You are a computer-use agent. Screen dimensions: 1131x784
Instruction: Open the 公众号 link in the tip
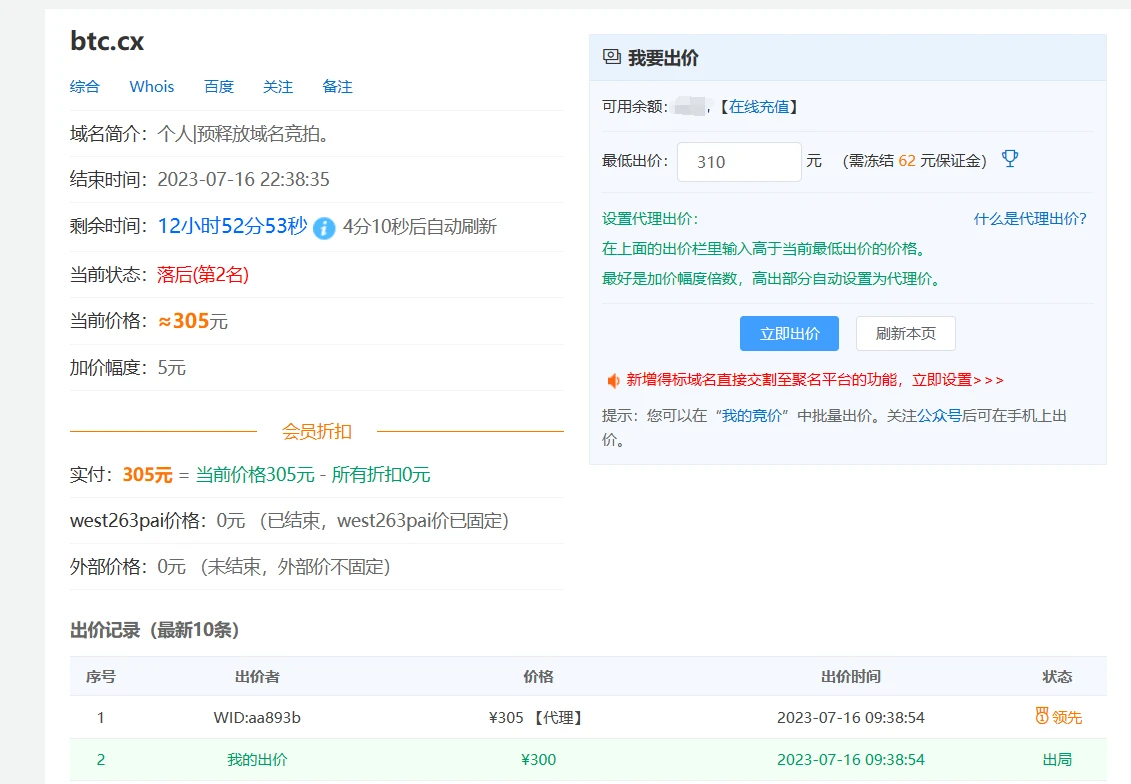coord(940,415)
